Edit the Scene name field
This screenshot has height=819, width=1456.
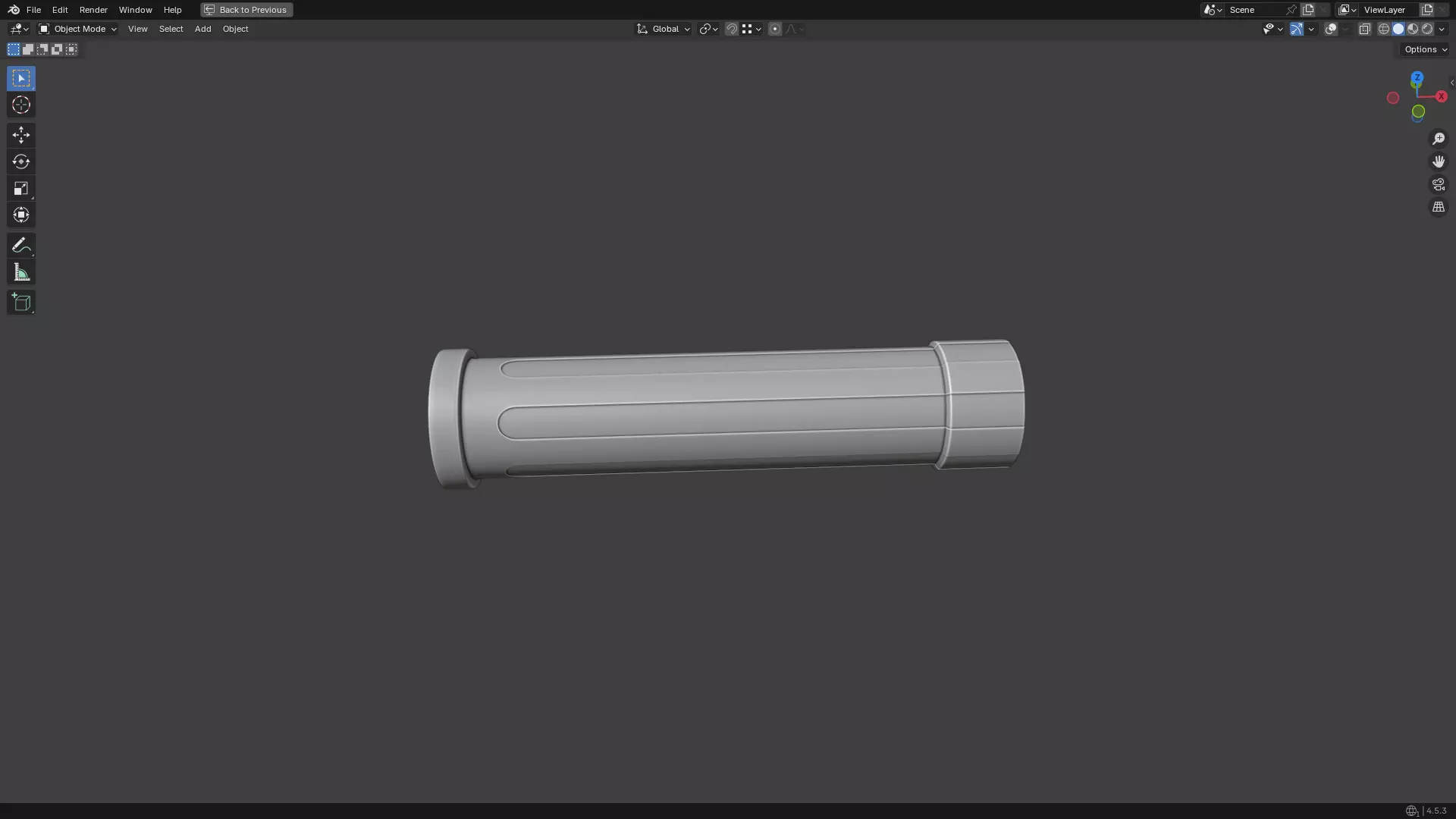(x=1255, y=10)
